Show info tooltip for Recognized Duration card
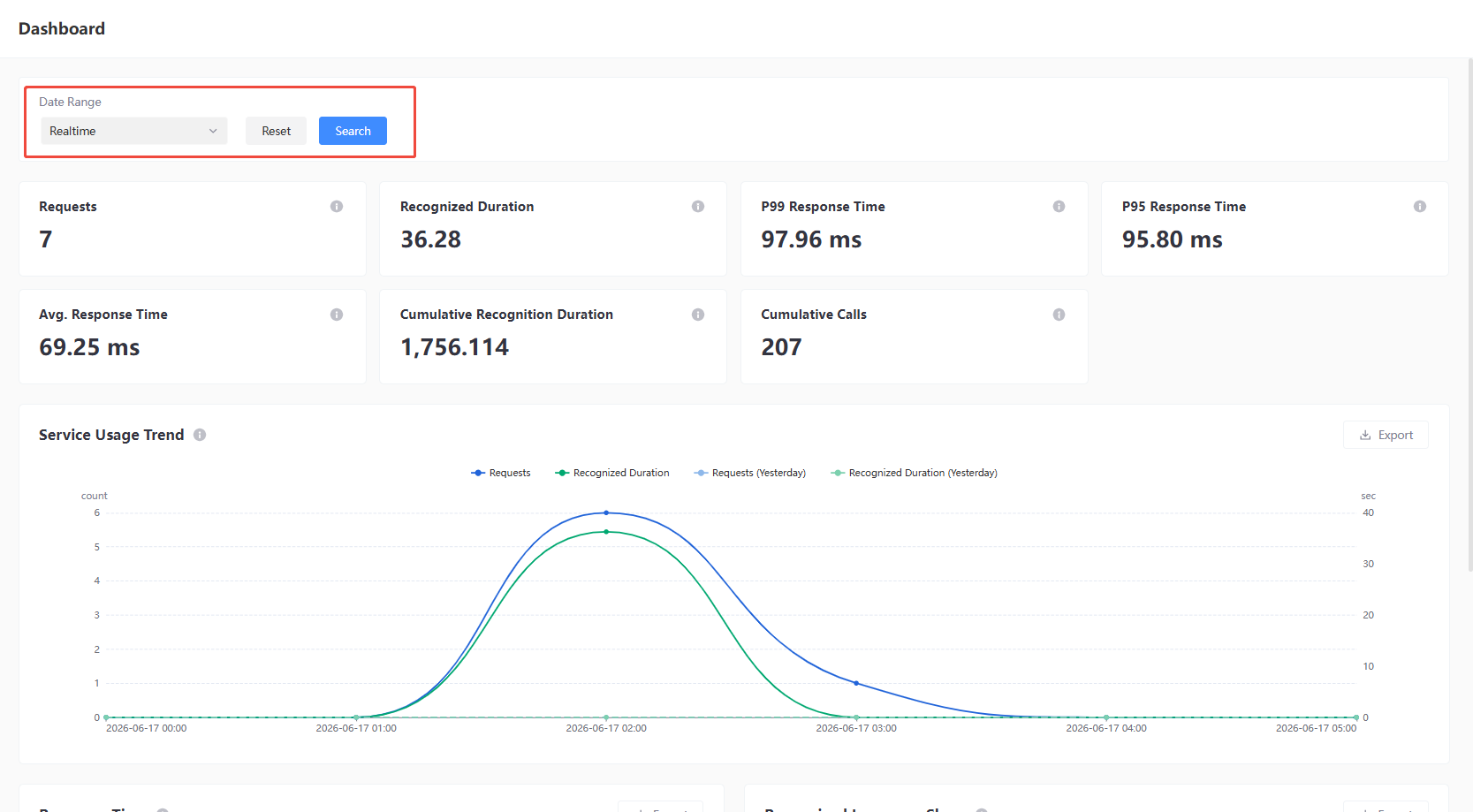The width and height of the screenshot is (1473, 812). pos(698,207)
